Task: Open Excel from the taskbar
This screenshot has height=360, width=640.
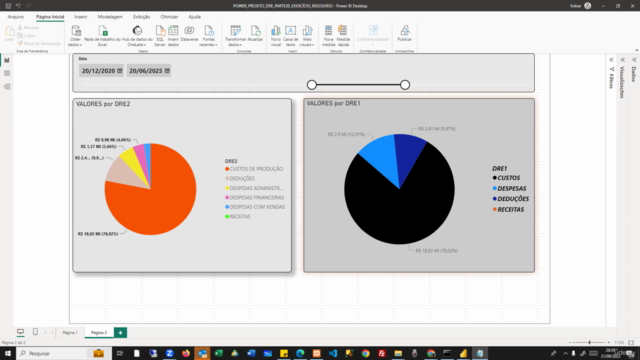Action: coord(218,353)
